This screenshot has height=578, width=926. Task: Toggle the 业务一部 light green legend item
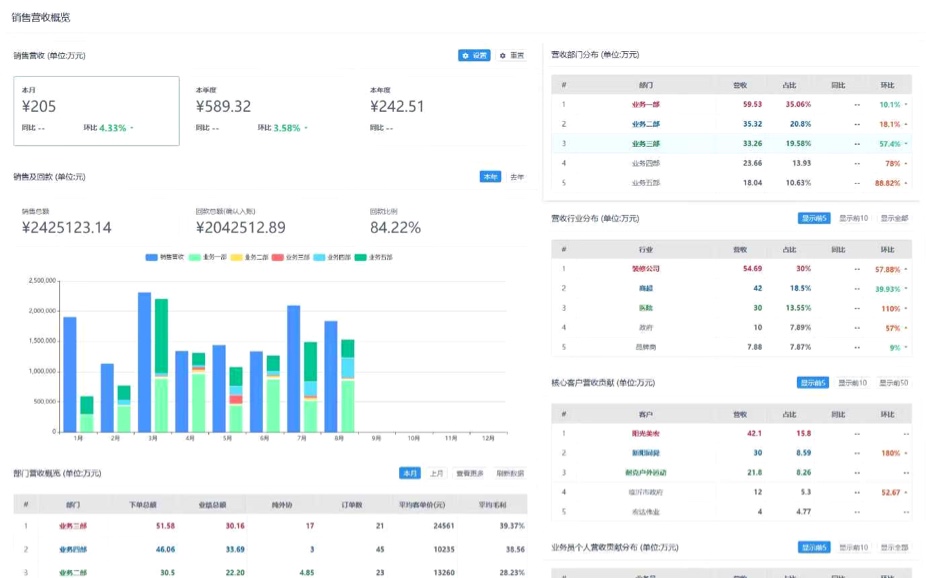(x=207, y=257)
